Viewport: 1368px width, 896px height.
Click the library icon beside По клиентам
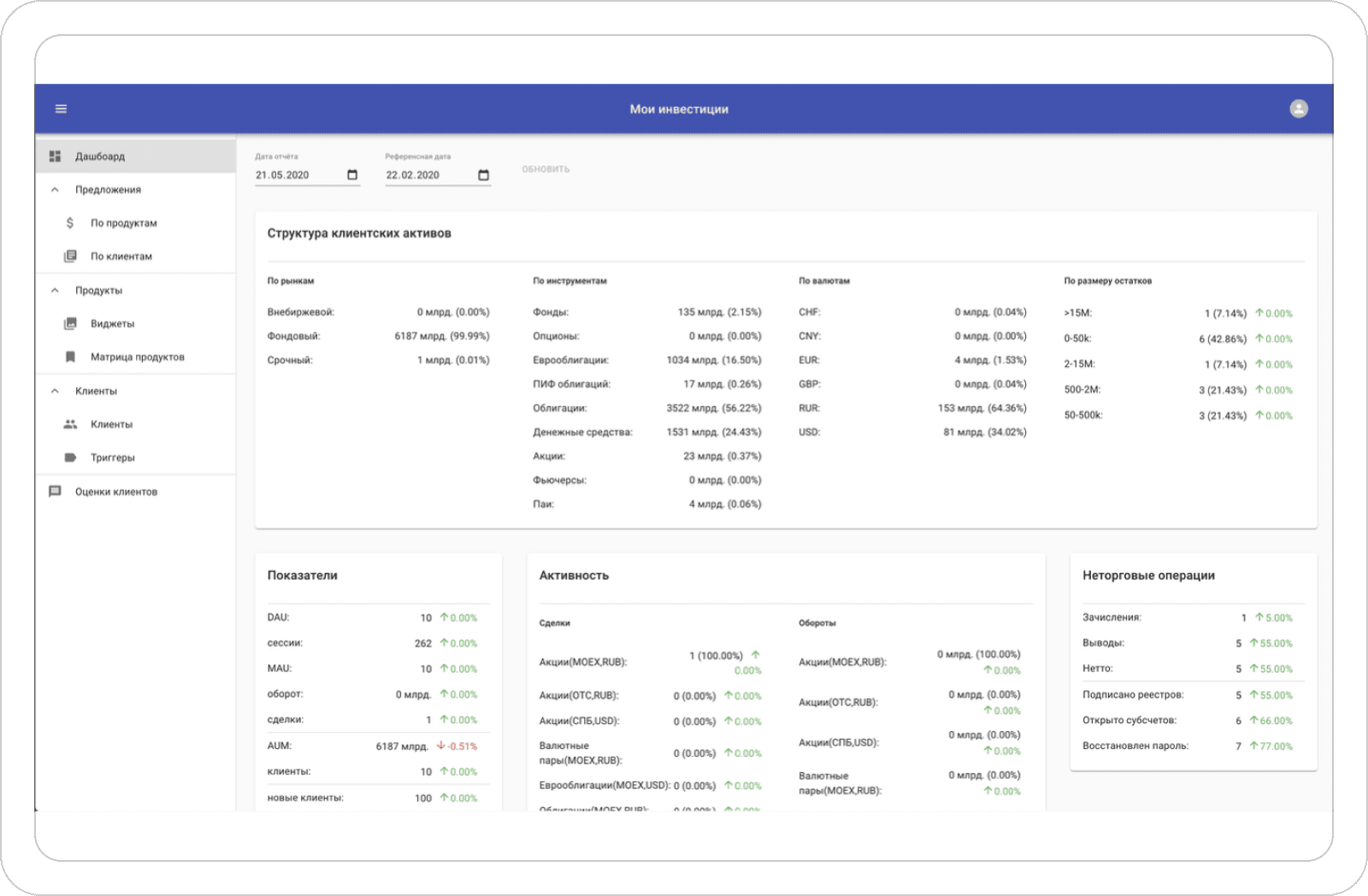[70, 256]
